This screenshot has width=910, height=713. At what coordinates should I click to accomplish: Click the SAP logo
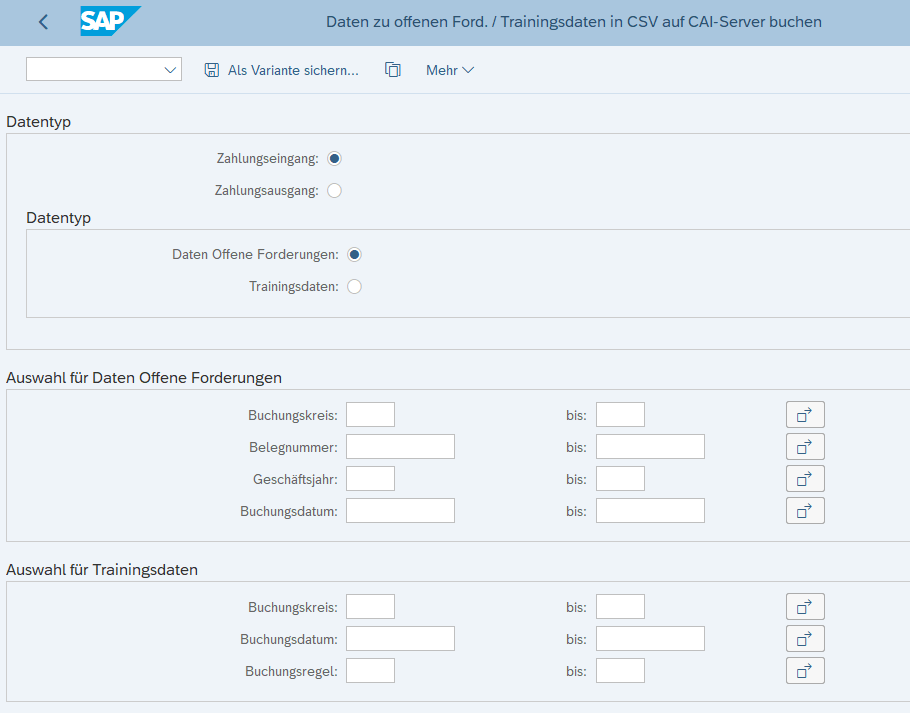click(x=109, y=21)
